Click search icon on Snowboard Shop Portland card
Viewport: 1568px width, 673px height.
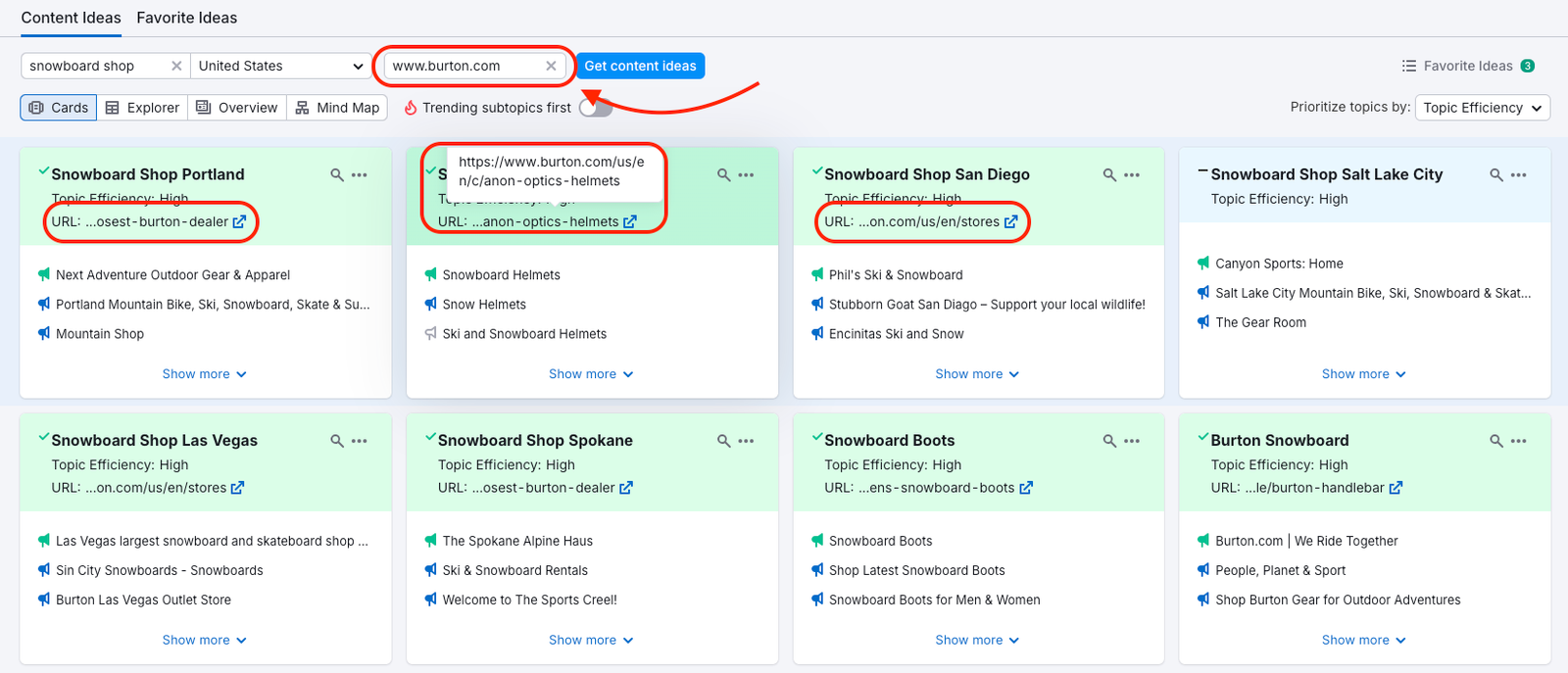[x=337, y=175]
